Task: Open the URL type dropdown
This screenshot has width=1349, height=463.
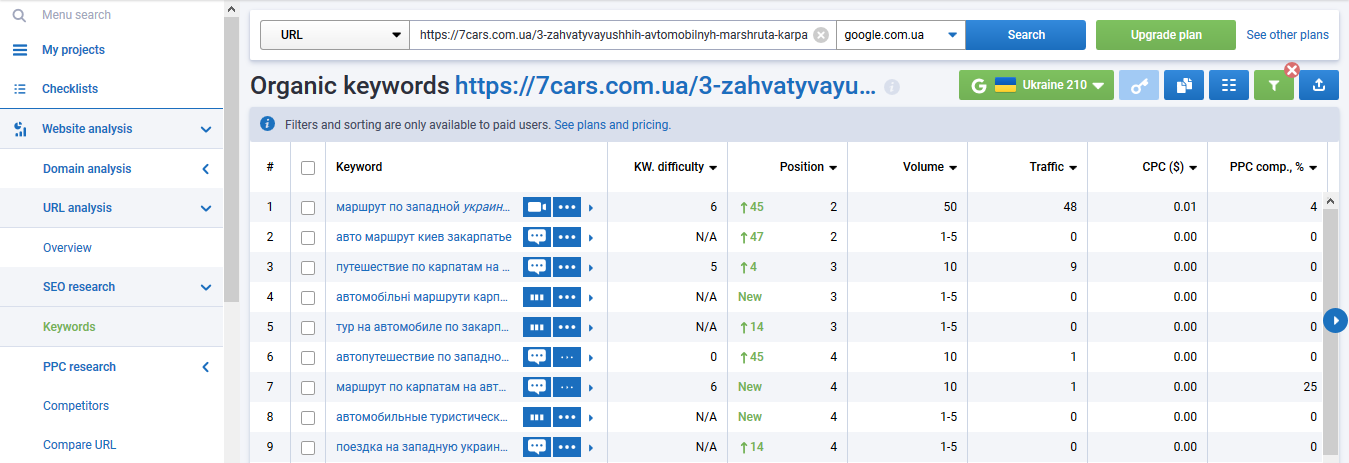Action: pos(335,35)
